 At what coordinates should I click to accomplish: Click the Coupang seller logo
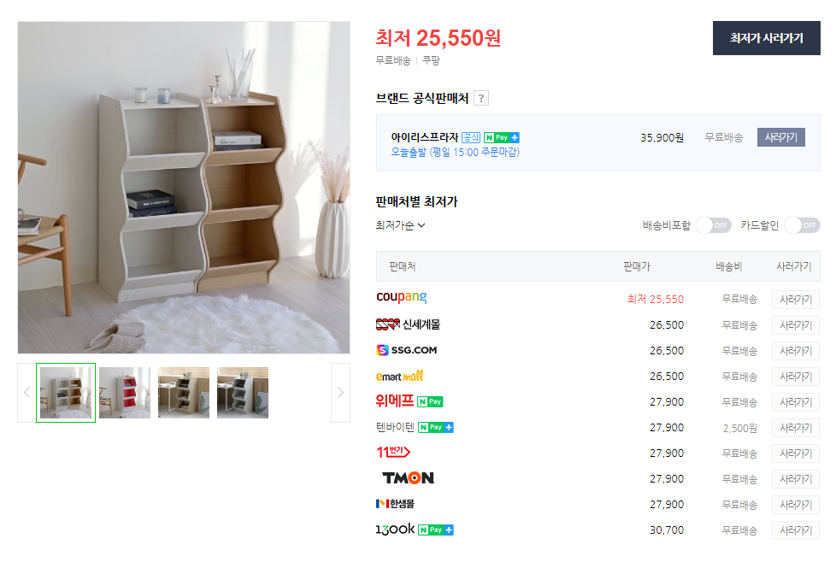pos(401,297)
